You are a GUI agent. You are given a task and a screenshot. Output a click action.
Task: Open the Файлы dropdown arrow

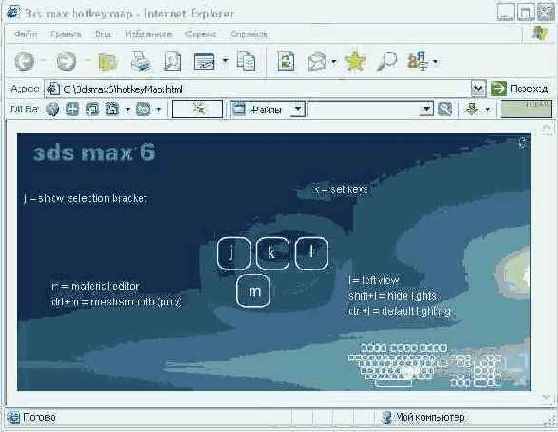[299, 109]
